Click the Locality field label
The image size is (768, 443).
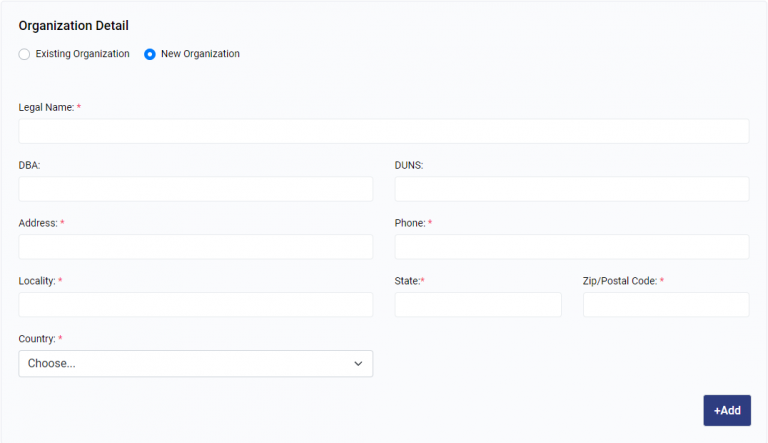[36, 281]
